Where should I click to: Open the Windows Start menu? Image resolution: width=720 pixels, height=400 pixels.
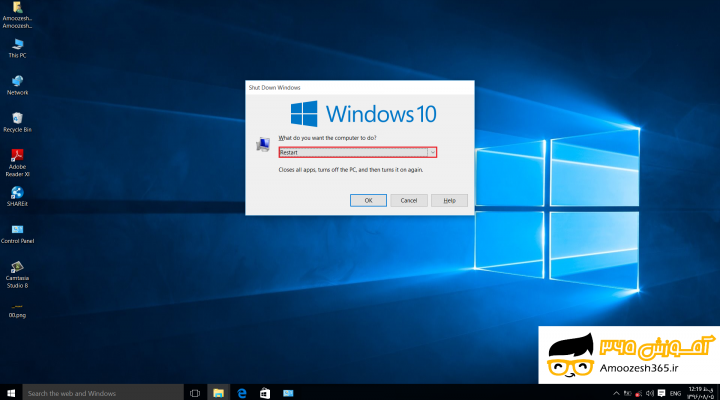point(11,393)
